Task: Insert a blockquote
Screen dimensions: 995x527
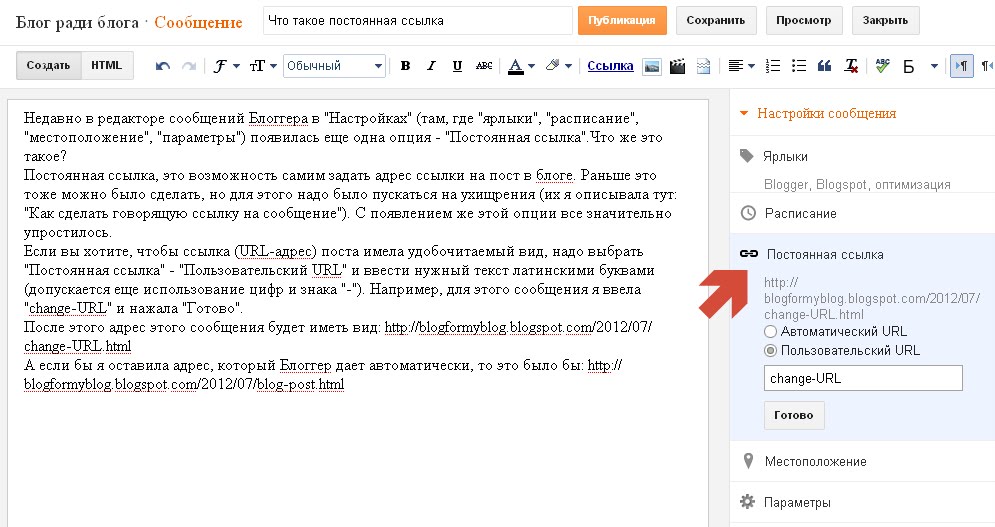Action: pyautogui.click(x=825, y=67)
